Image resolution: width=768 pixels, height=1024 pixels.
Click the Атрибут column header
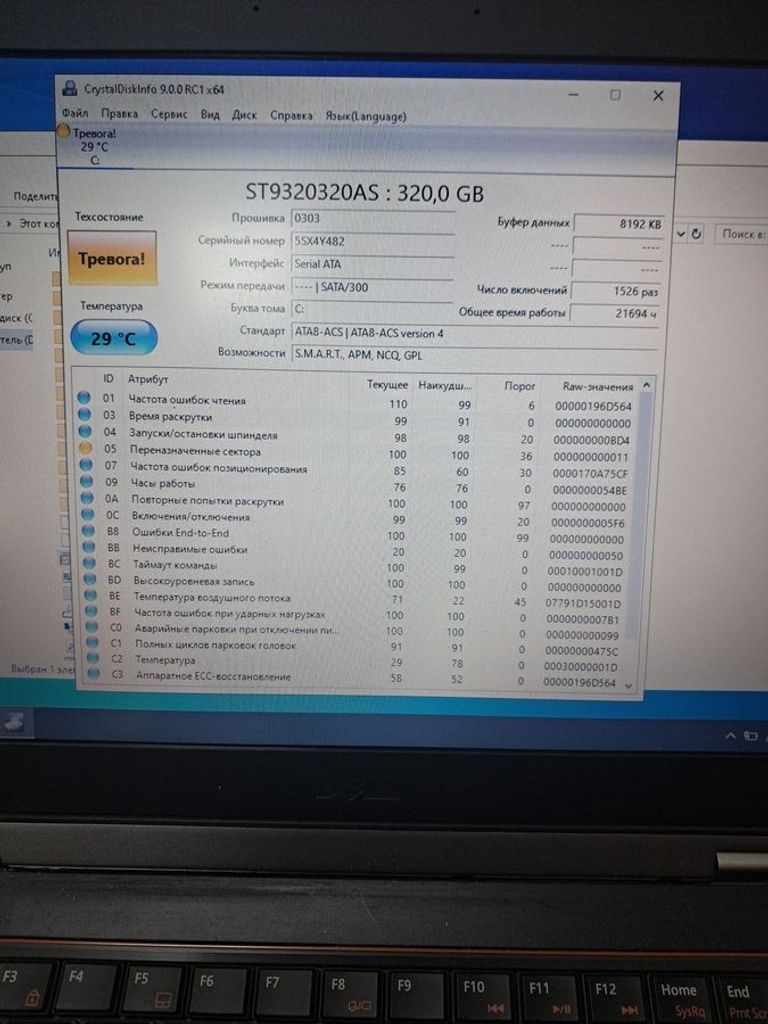click(148, 379)
